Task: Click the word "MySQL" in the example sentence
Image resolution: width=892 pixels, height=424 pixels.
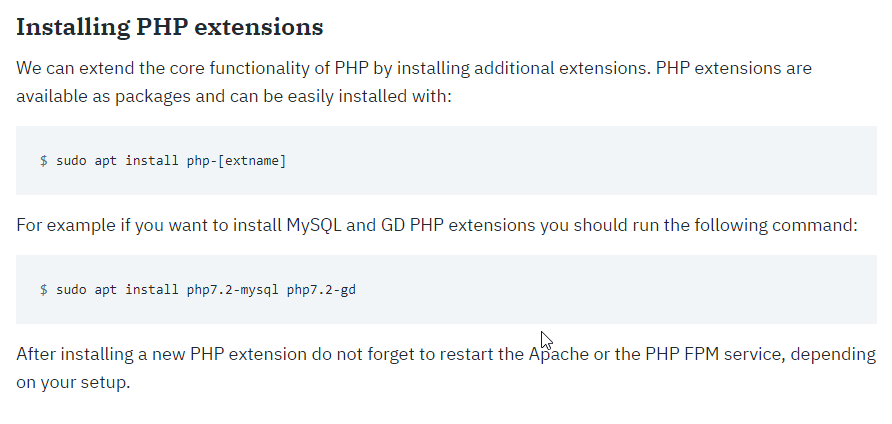Action: pos(314,224)
